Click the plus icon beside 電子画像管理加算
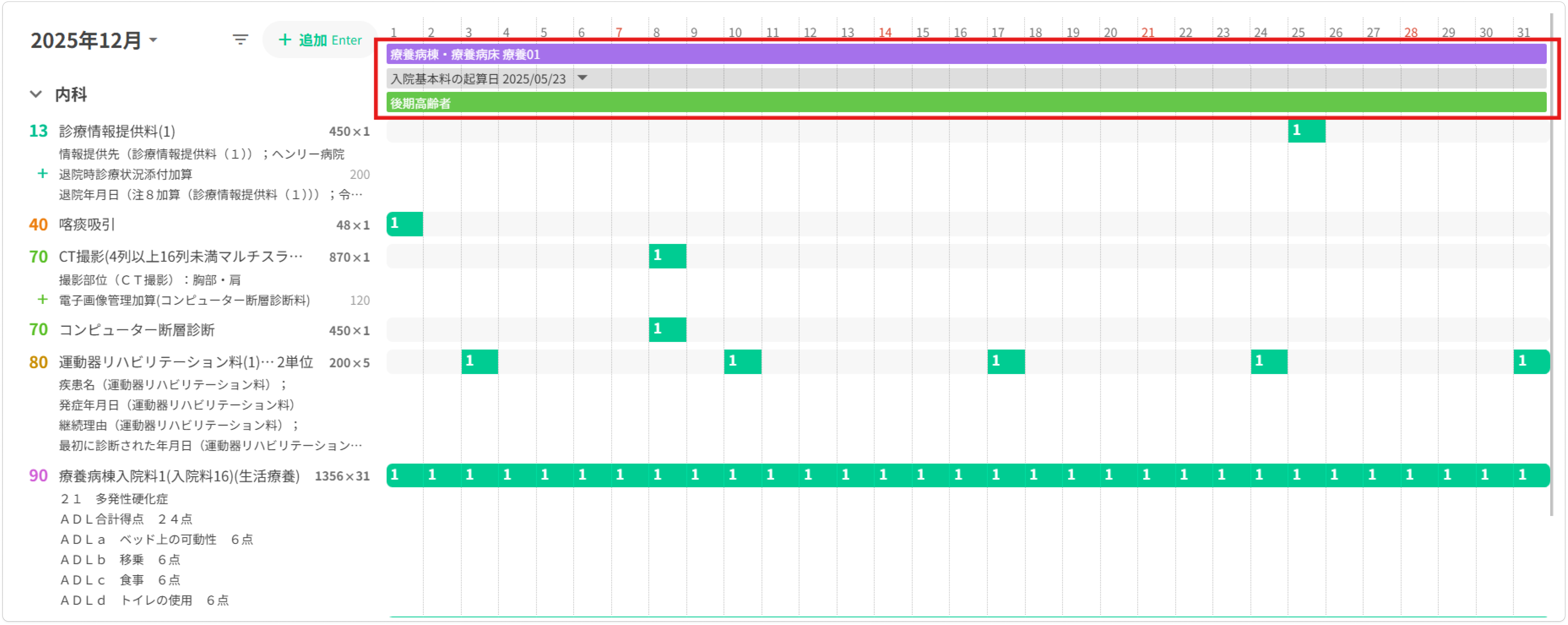 click(43, 300)
